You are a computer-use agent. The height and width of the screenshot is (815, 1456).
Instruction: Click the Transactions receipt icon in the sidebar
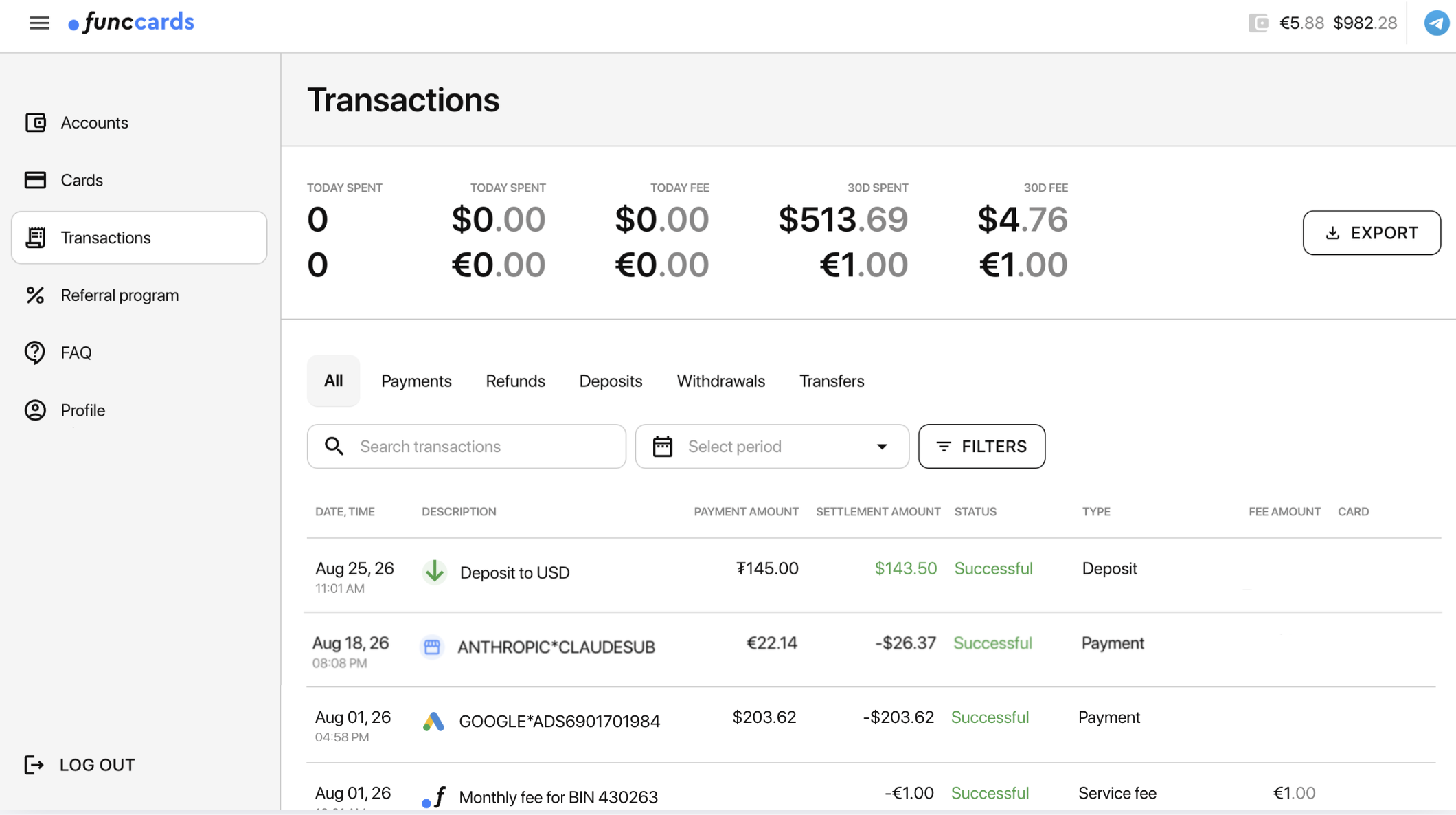pos(35,238)
